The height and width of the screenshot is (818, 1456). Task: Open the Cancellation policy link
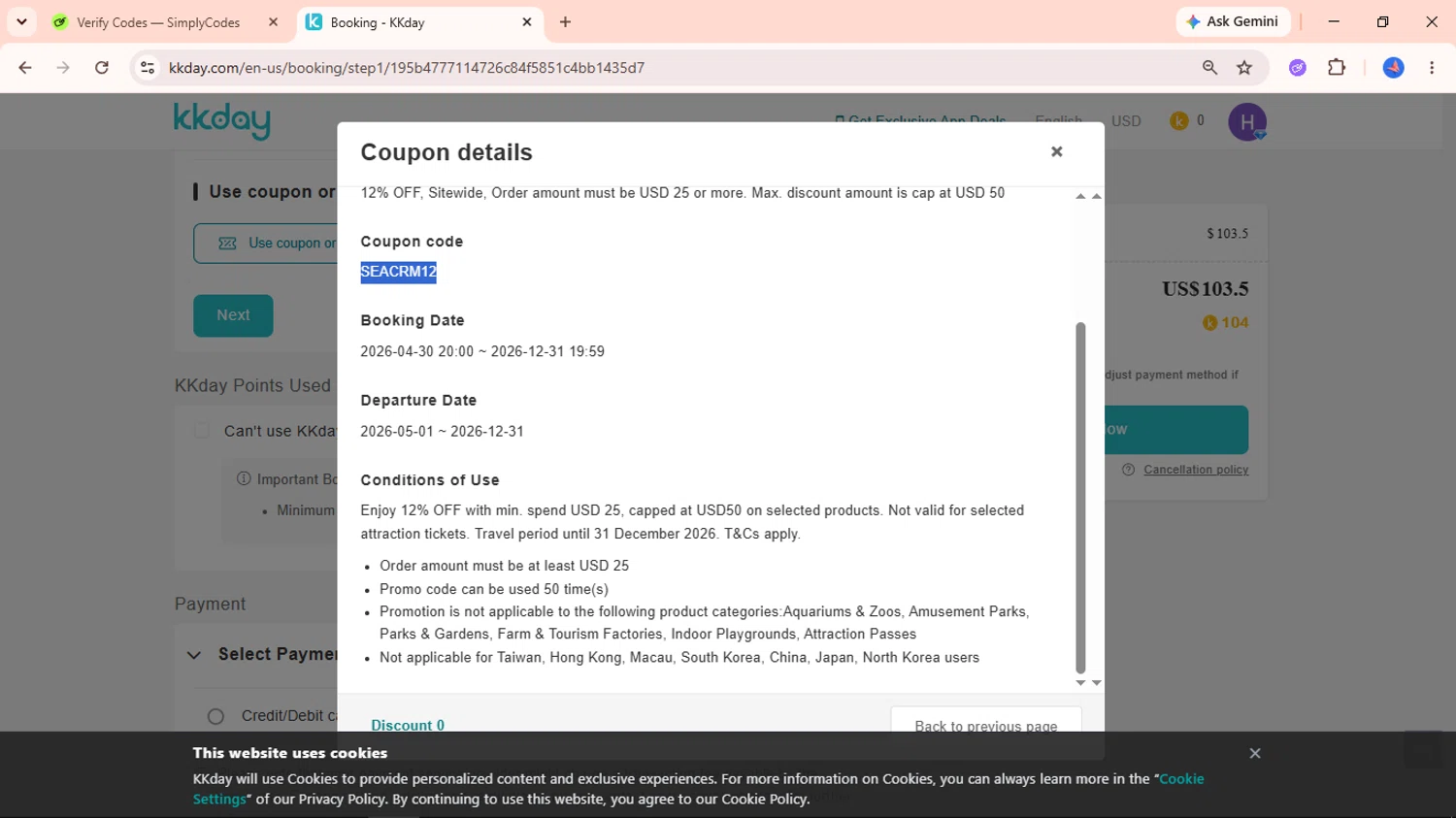1196,470
